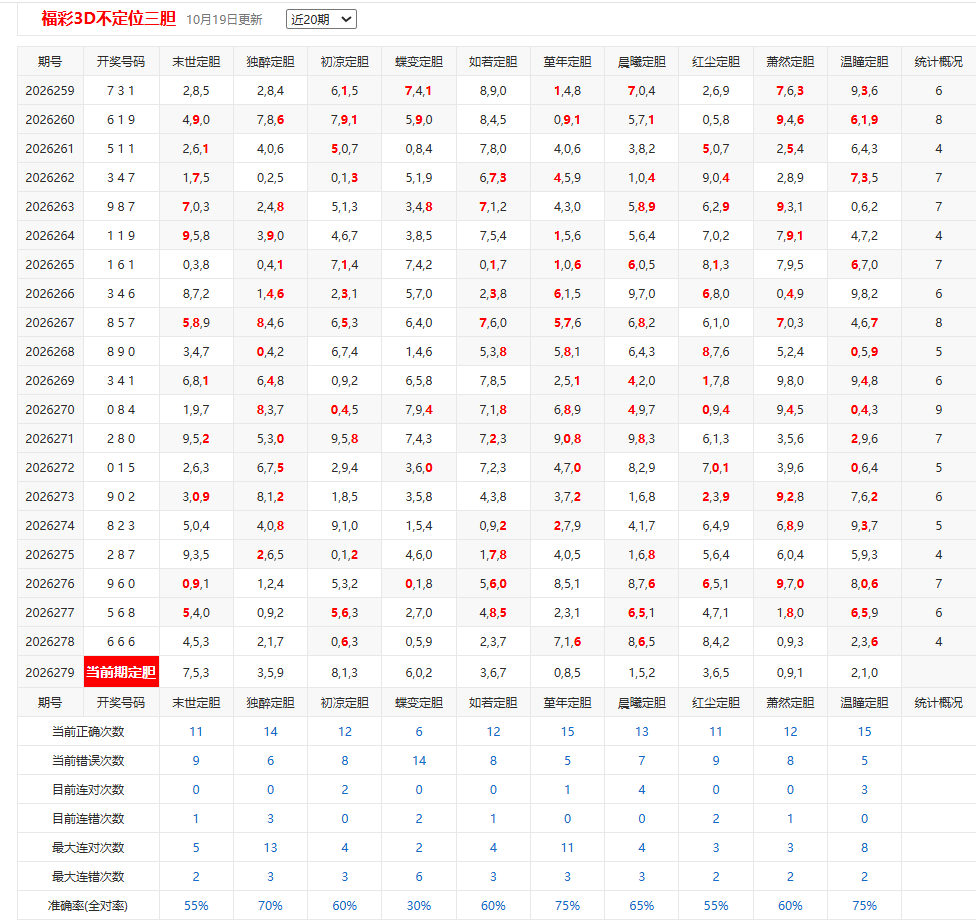
Task: Click the 最大连错次数 row label
Action: 88,877
